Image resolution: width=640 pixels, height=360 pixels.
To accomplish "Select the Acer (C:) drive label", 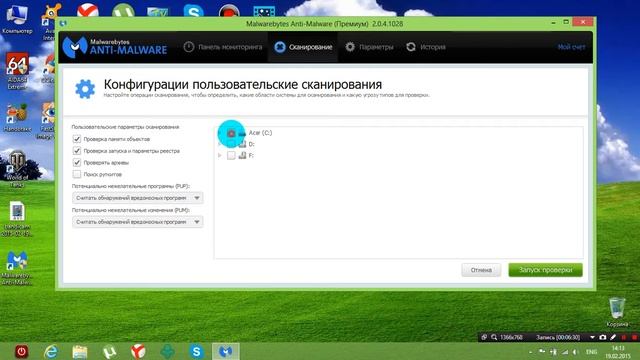I will pos(260,133).
